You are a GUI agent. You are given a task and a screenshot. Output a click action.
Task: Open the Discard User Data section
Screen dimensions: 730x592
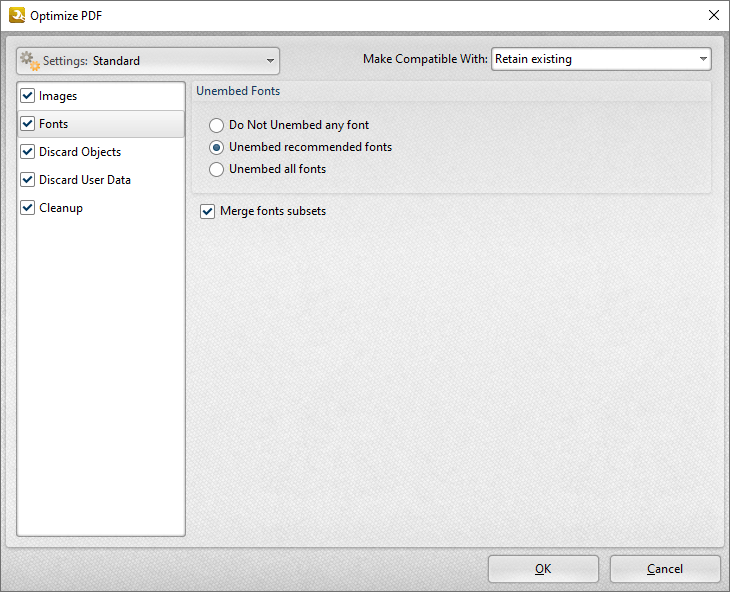[x=85, y=180]
